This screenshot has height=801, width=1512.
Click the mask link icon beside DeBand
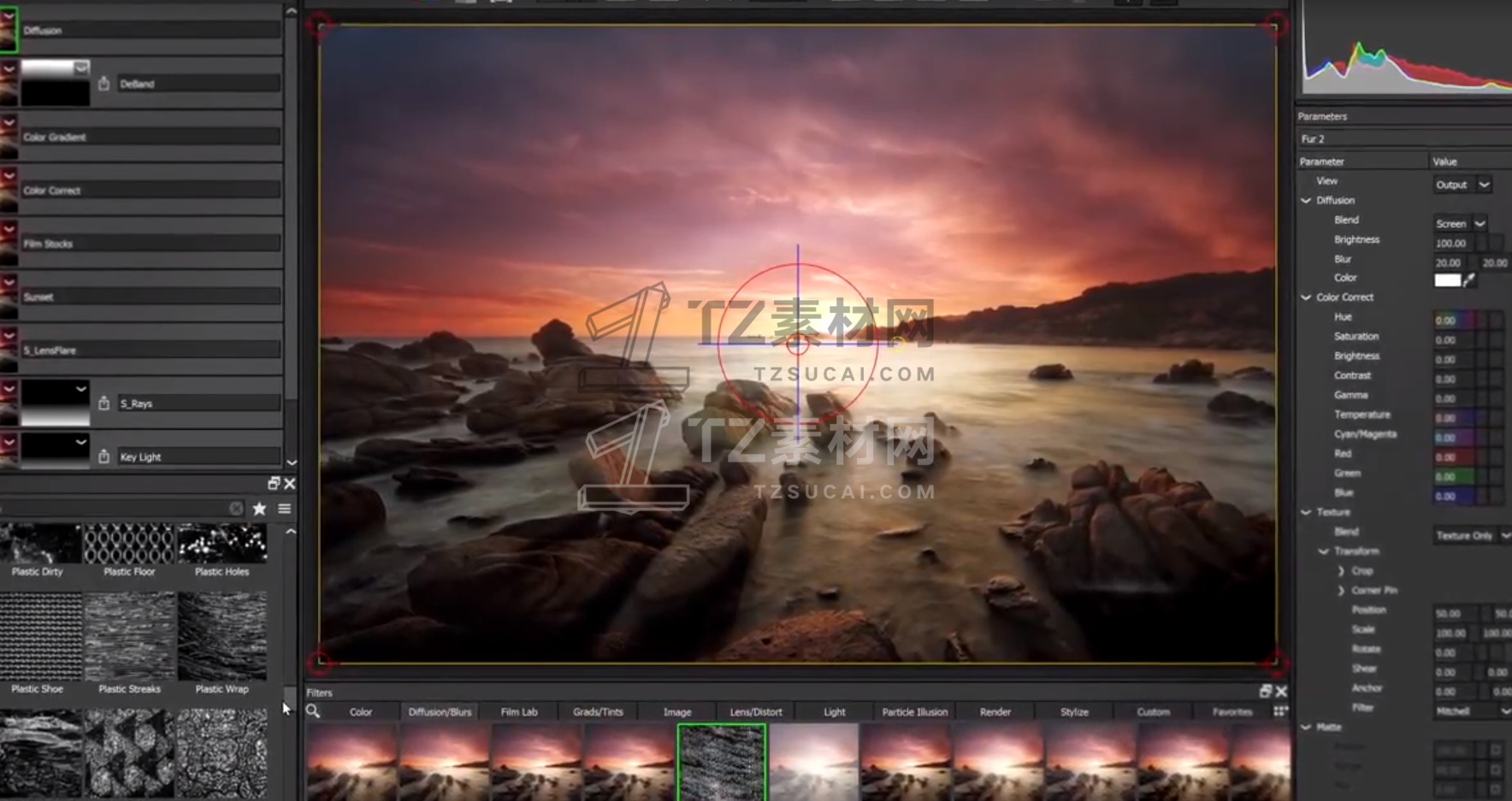[x=103, y=84]
